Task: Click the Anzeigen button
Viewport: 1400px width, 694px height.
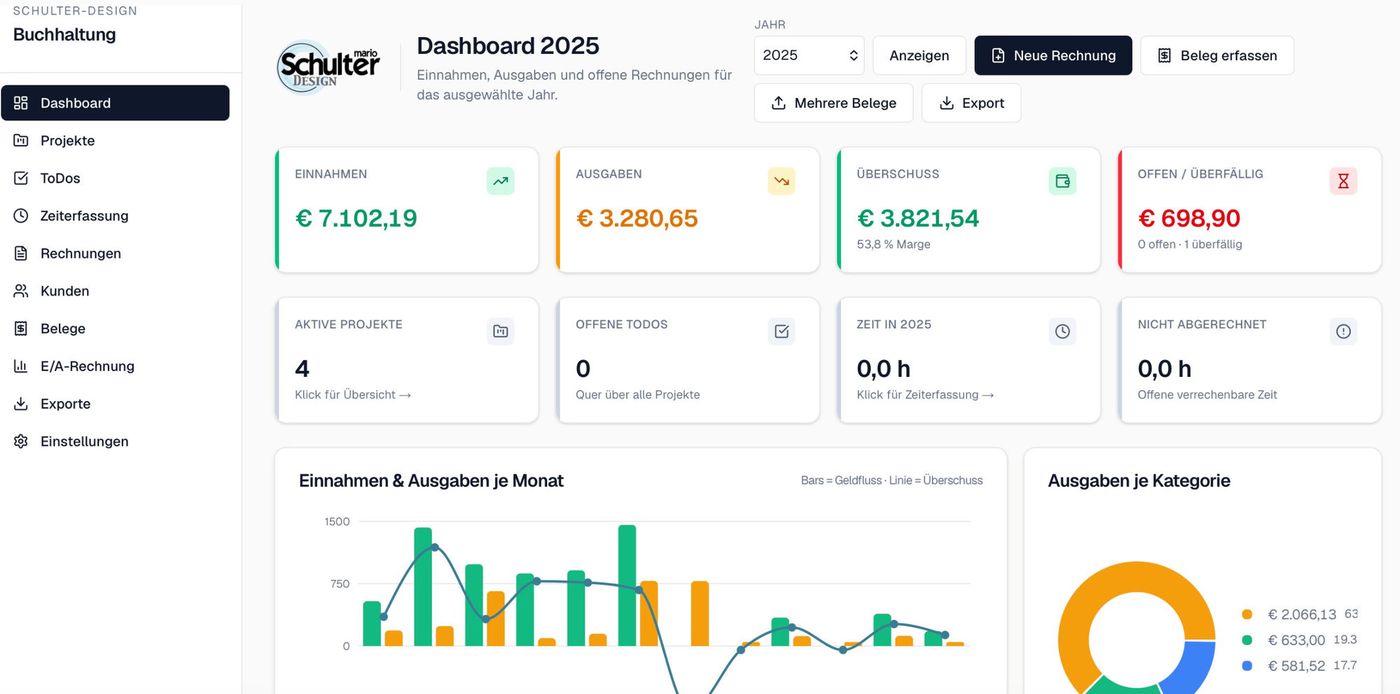Action: (919, 56)
